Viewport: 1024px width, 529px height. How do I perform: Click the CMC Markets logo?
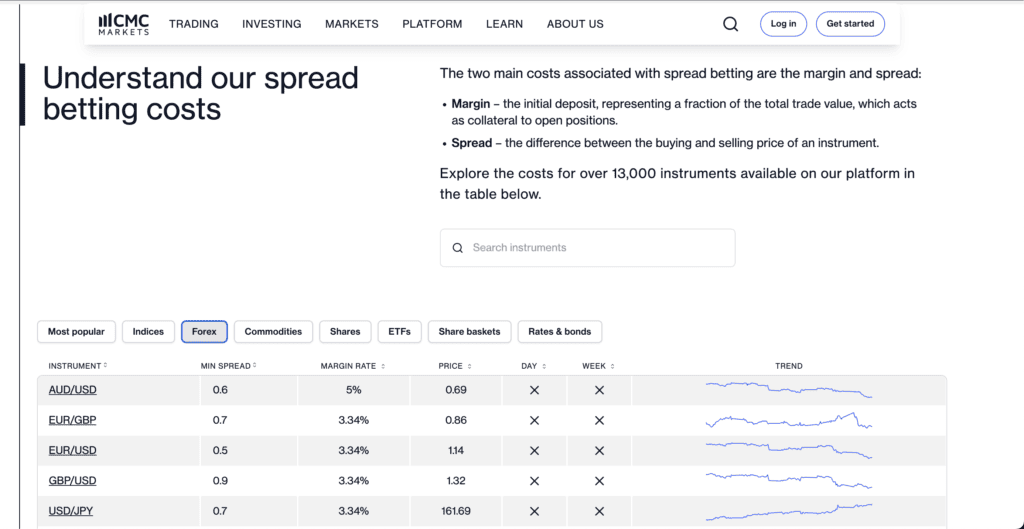click(123, 24)
